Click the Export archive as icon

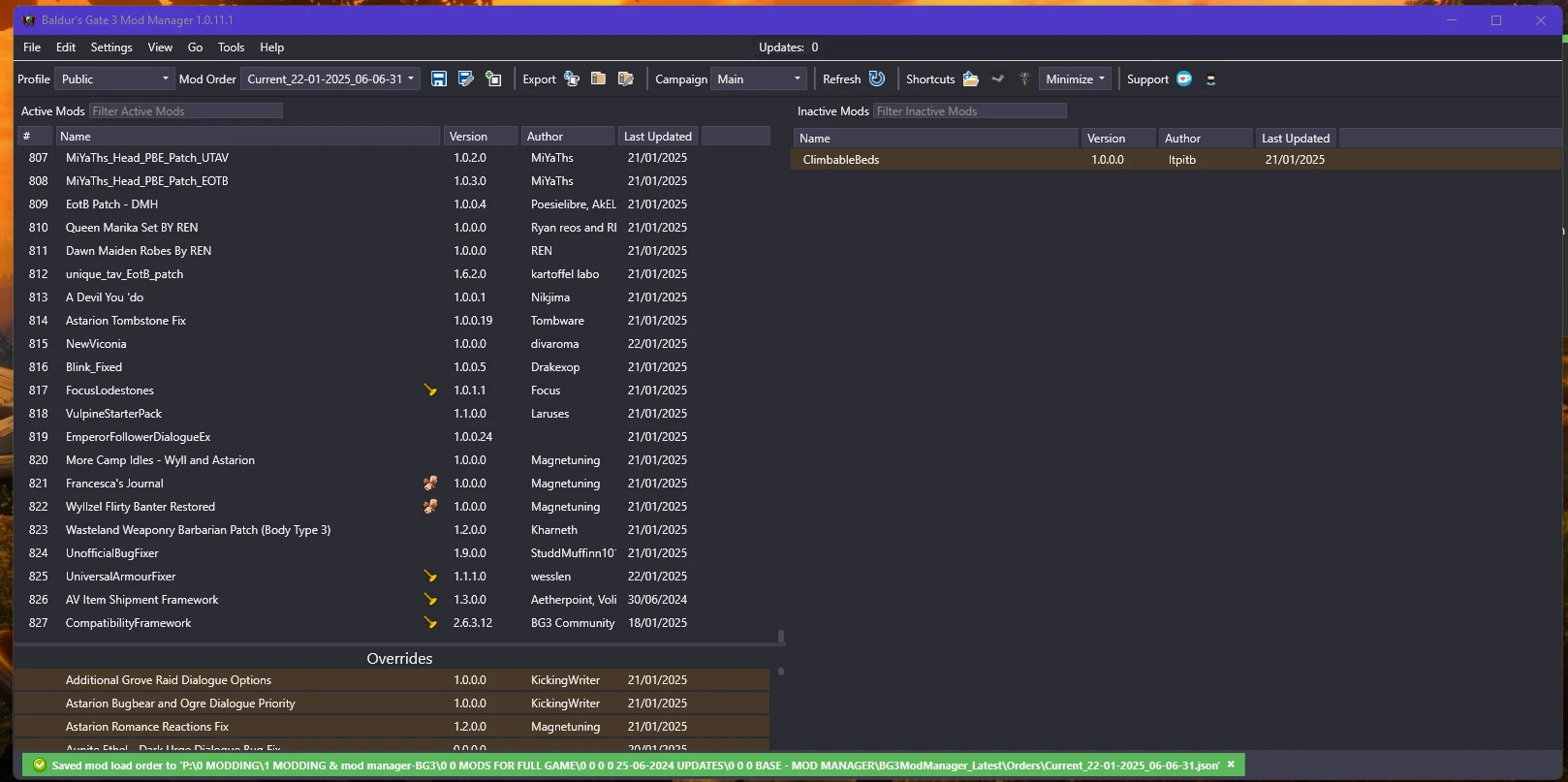coord(626,78)
